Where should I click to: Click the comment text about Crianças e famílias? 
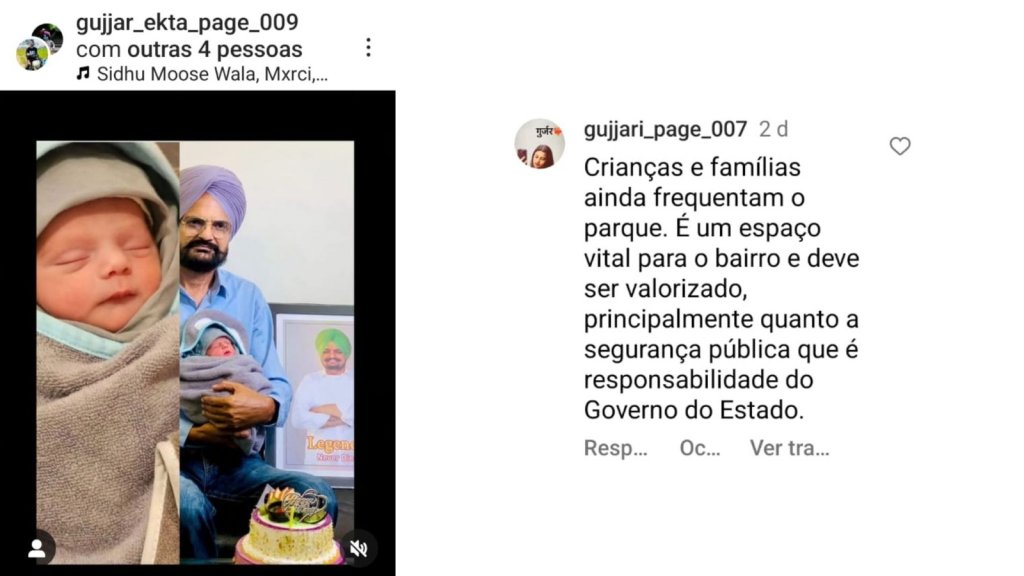(721, 289)
